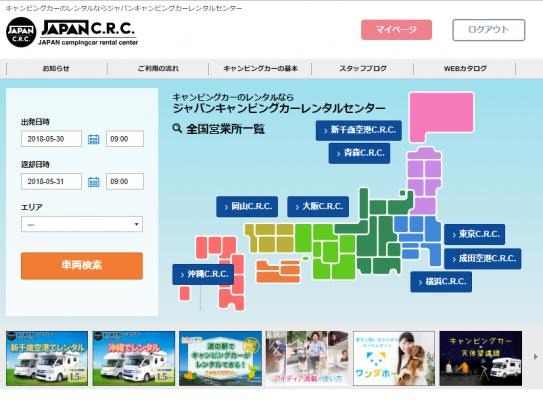Click the magnifier icon beside 全国営業所一覧
Image resolution: width=543 pixels, height=400 pixels.
pyautogui.click(x=177, y=128)
